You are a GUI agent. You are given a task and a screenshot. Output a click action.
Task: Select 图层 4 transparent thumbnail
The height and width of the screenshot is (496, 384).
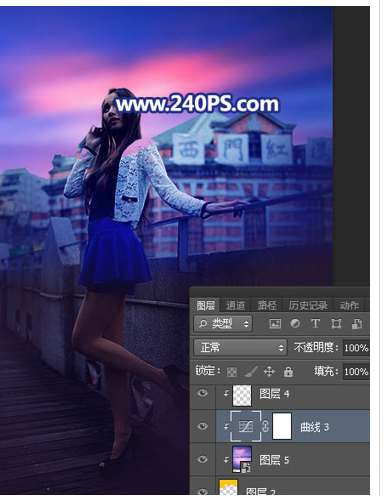pyautogui.click(x=242, y=395)
